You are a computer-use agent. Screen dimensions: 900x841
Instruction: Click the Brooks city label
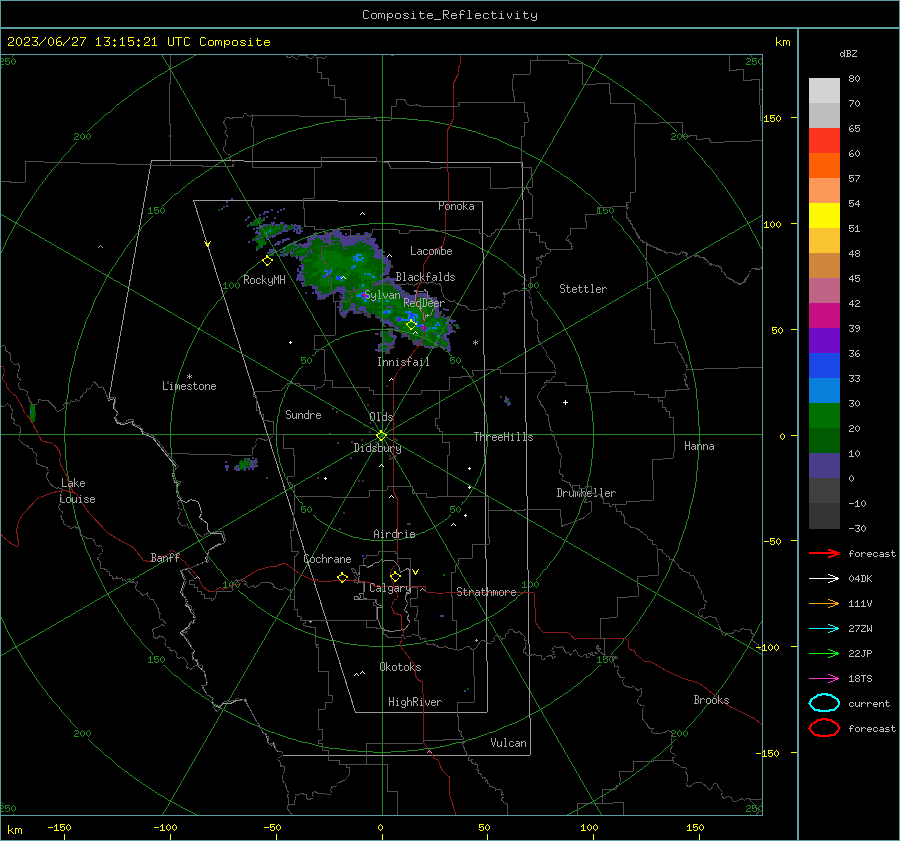[x=711, y=700]
